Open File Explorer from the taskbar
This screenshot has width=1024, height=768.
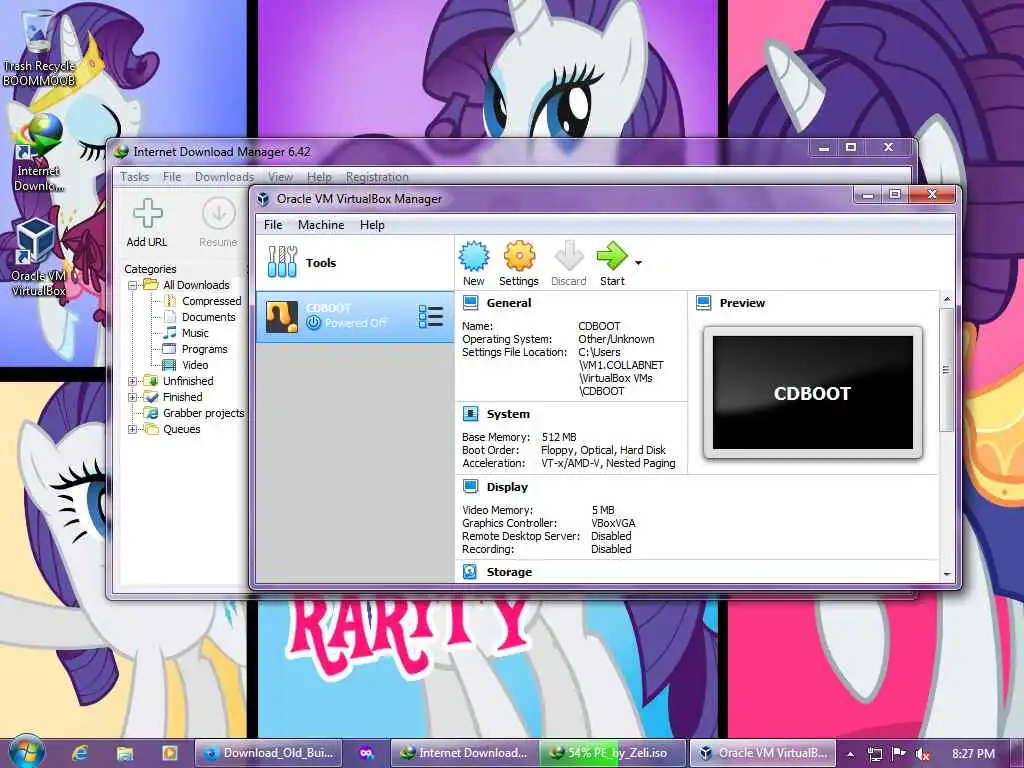[x=125, y=753]
